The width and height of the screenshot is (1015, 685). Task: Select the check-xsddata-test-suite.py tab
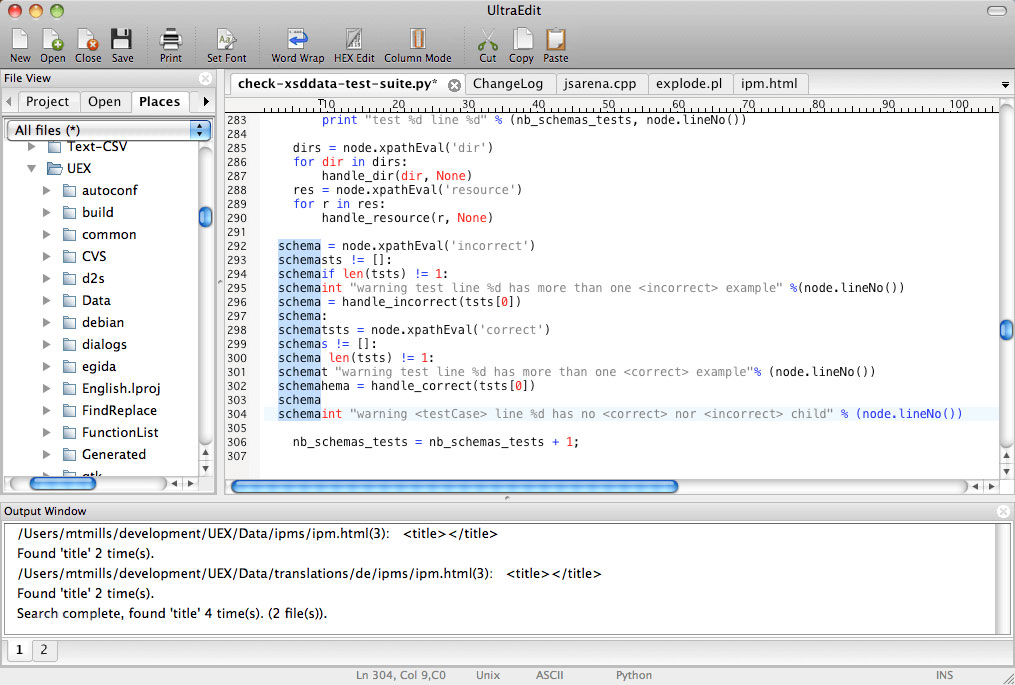point(338,84)
